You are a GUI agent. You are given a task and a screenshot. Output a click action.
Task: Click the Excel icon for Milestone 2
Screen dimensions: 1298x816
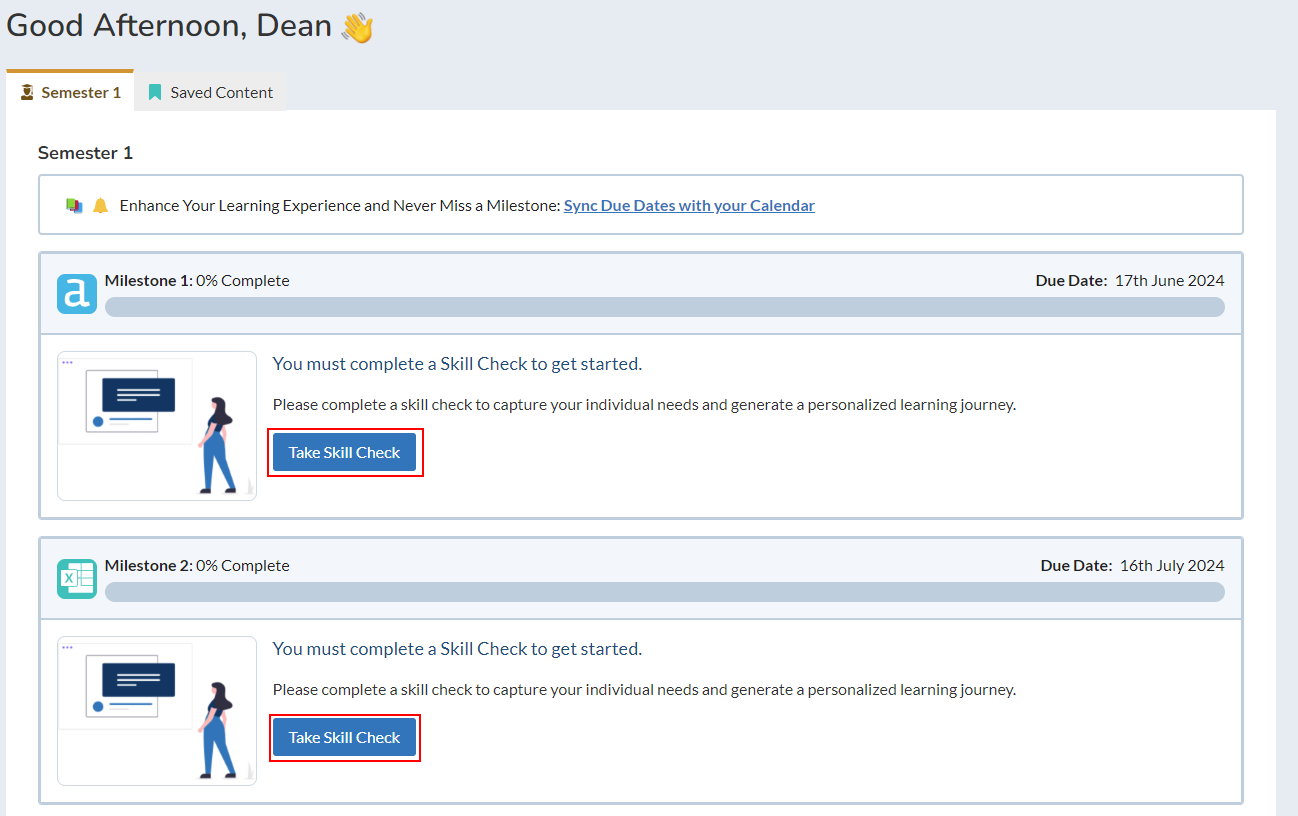pos(77,579)
